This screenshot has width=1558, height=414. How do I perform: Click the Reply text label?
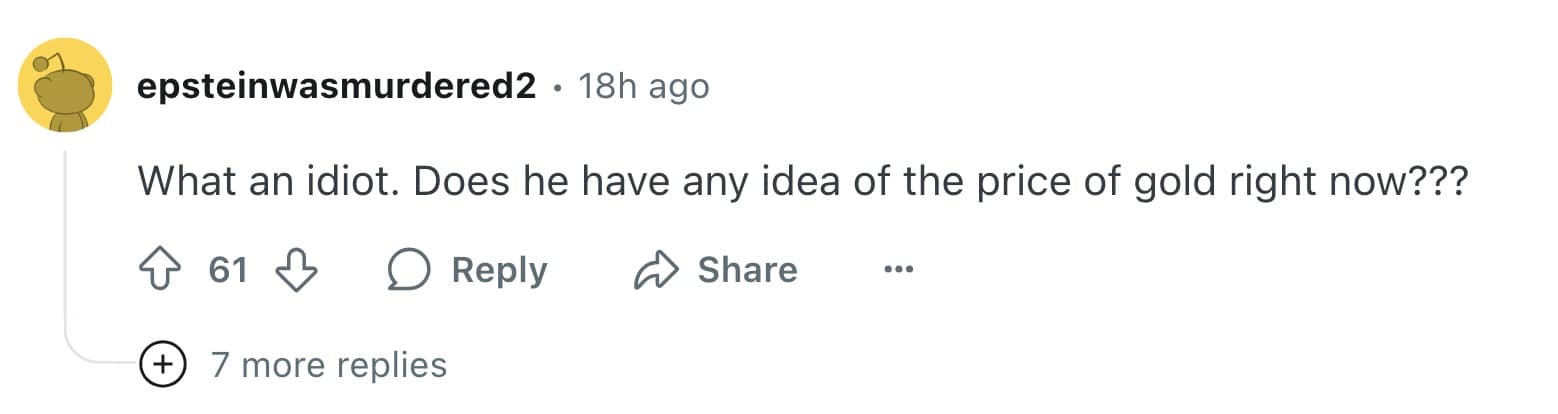(499, 270)
